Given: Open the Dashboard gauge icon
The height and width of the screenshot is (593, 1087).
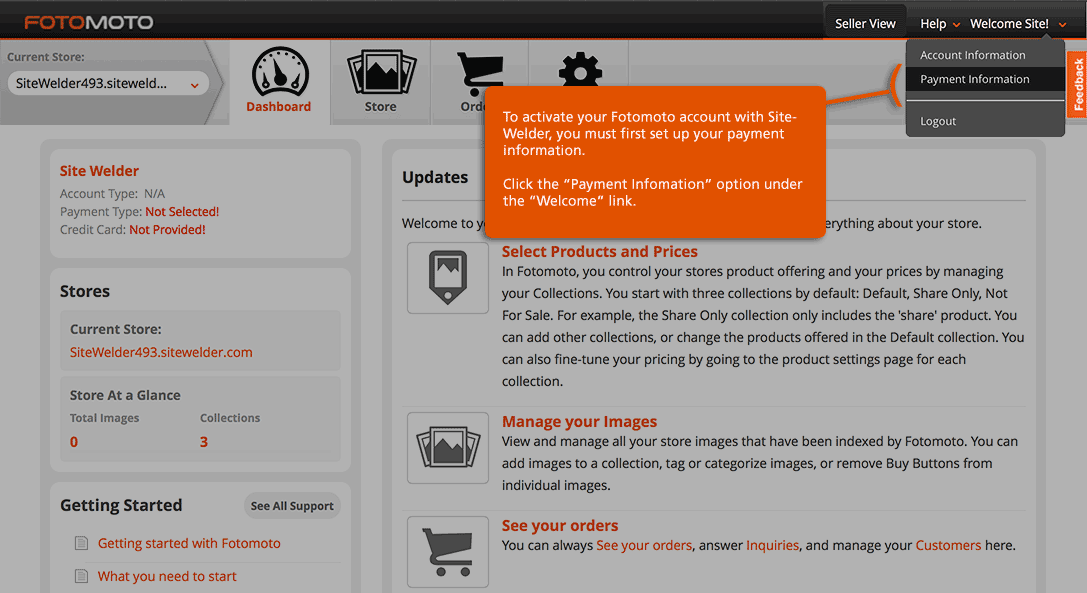Looking at the screenshot, I should pyautogui.click(x=279, y=72).
